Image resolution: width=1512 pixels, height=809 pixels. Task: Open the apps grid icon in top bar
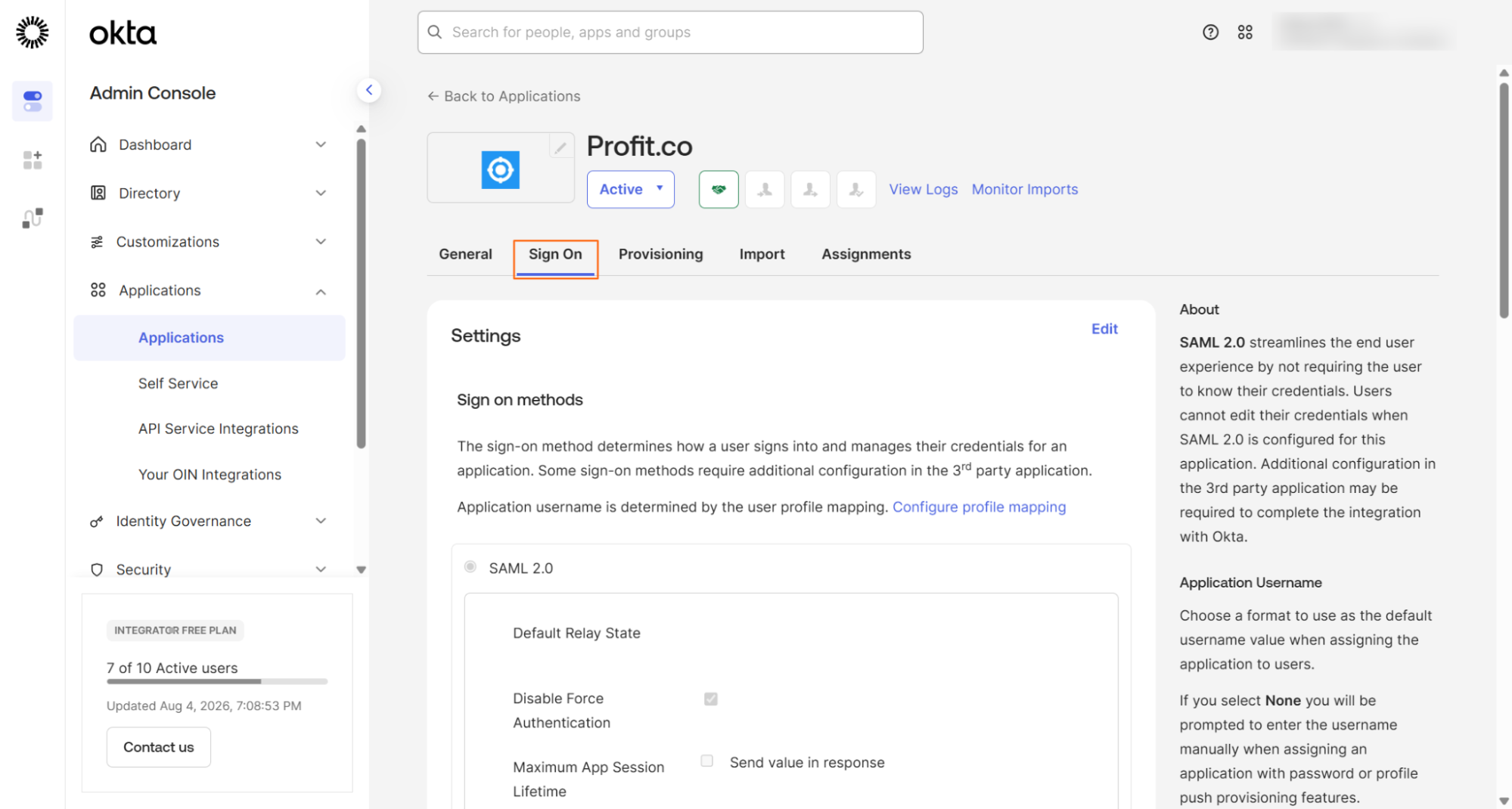point(1245,32)
